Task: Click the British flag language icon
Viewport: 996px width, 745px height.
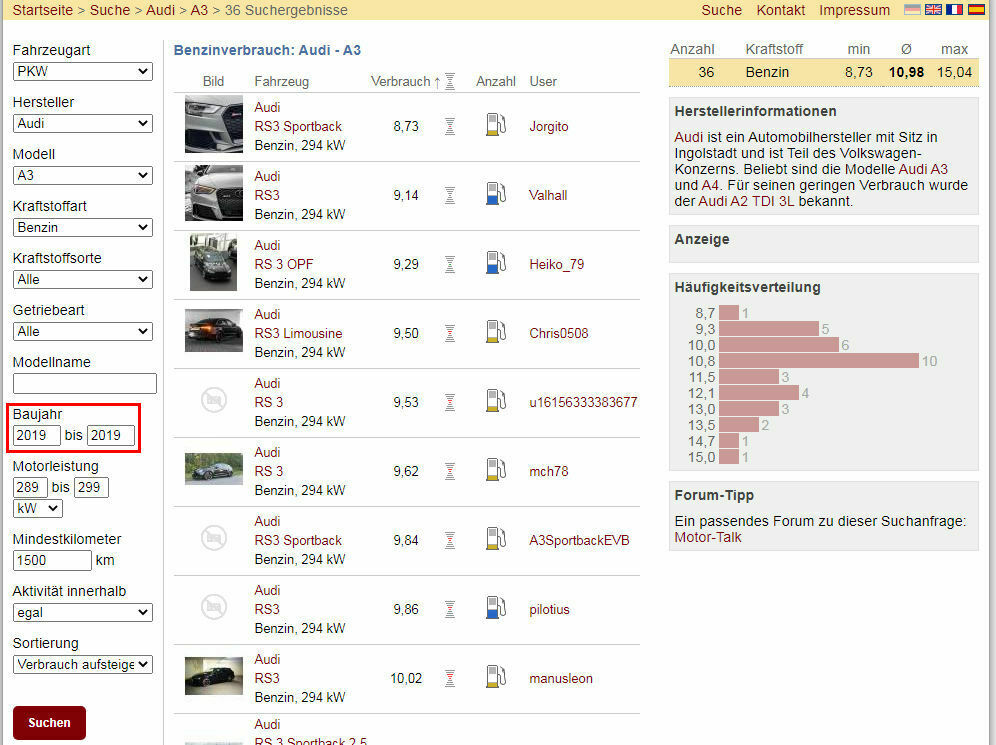Action: pos(933,10)
